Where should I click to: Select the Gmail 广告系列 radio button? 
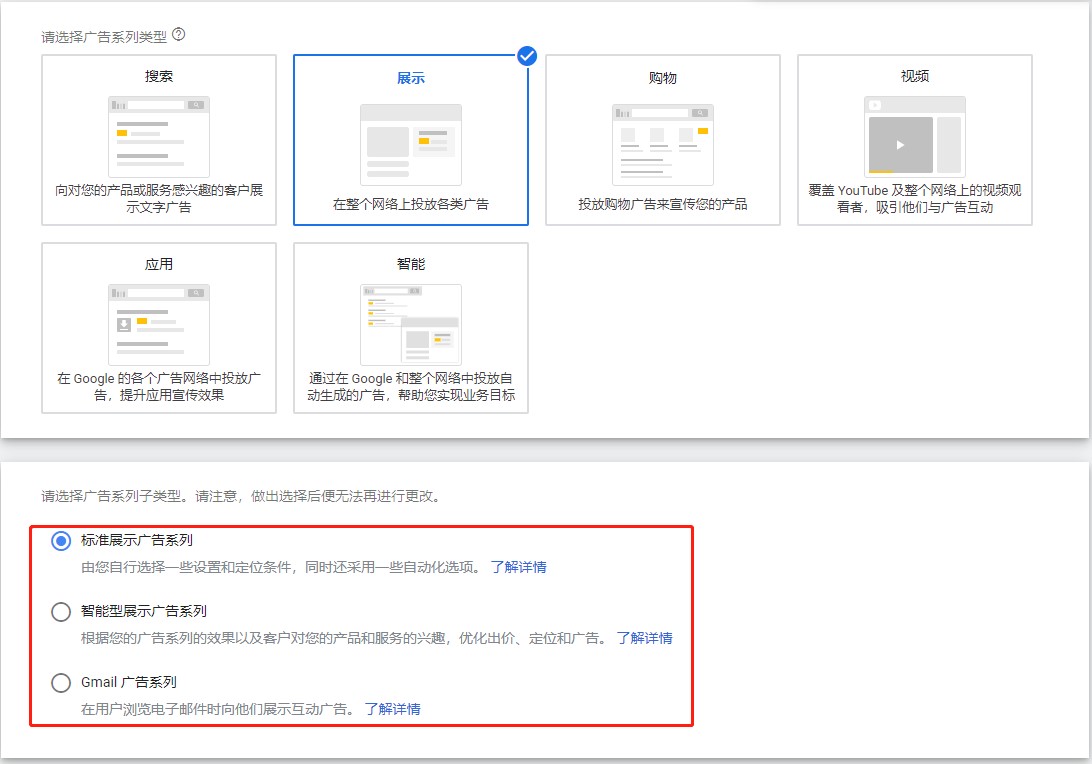(x=60, y=683)
